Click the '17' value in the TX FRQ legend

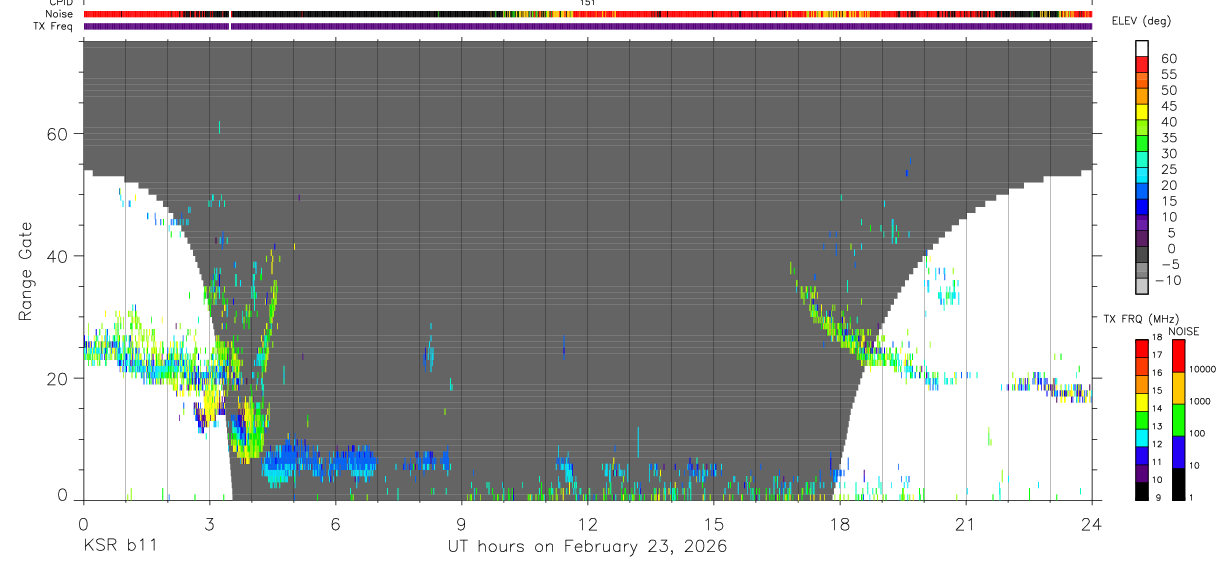1158,356
